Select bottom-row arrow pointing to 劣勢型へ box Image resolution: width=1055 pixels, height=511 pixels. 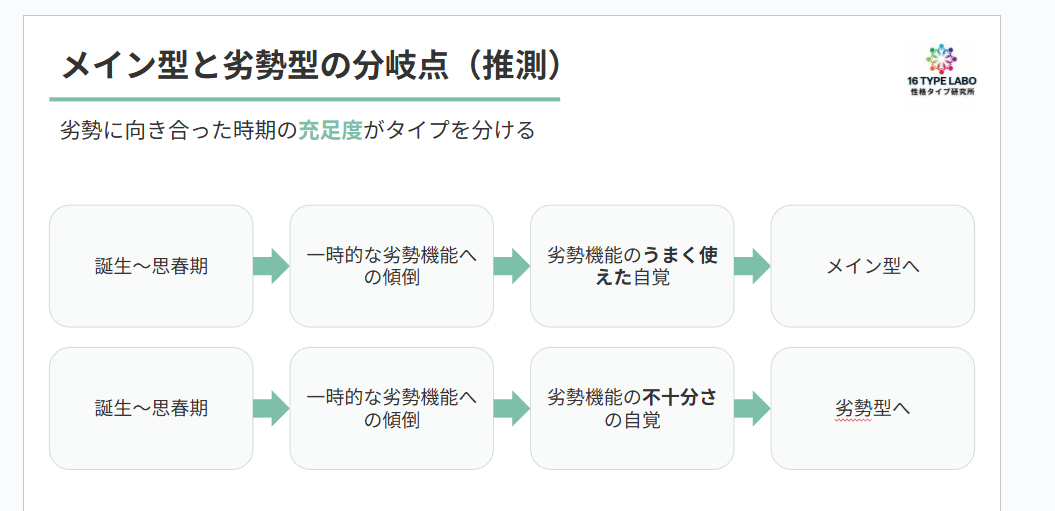(751, 408)
